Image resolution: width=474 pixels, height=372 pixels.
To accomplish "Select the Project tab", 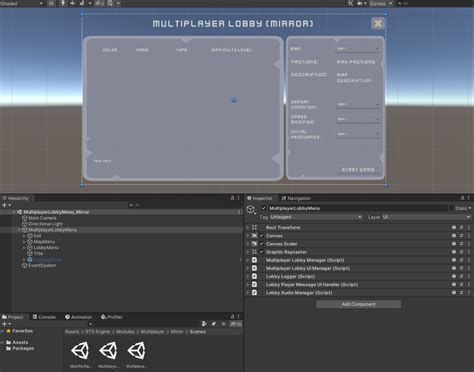I will (13, 317).
